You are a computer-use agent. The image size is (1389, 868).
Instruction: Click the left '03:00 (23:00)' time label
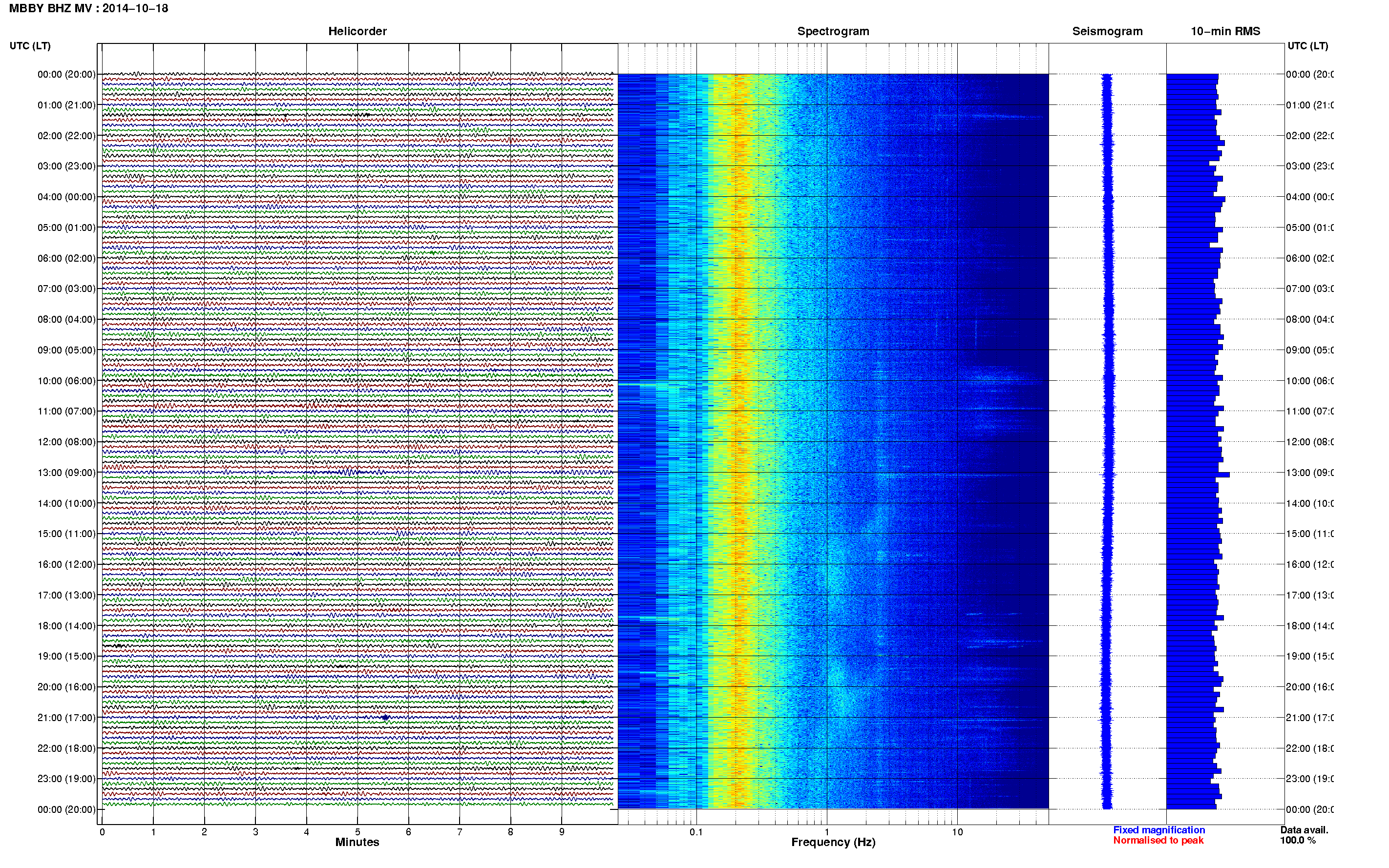66,166
